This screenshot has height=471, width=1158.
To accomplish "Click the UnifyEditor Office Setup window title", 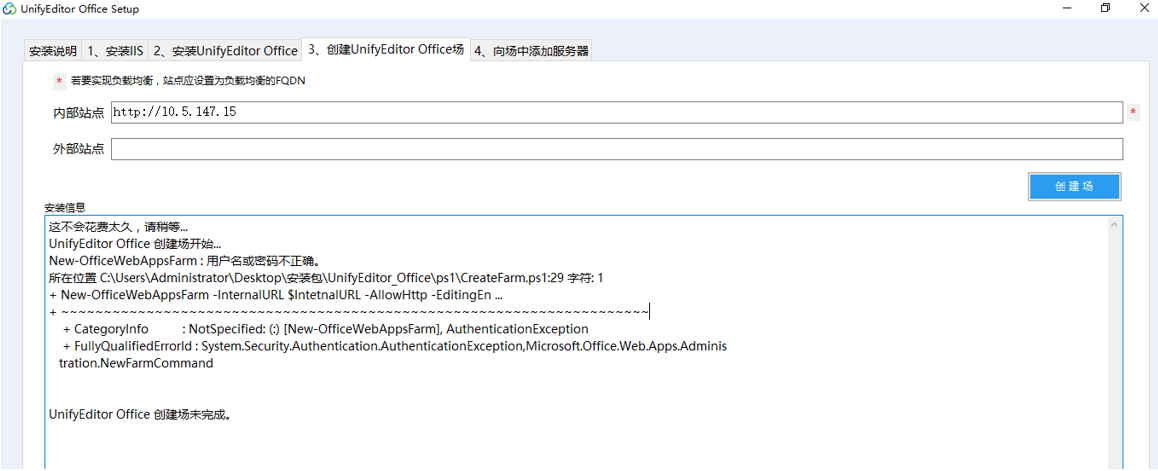I will [x=80, y=9].
